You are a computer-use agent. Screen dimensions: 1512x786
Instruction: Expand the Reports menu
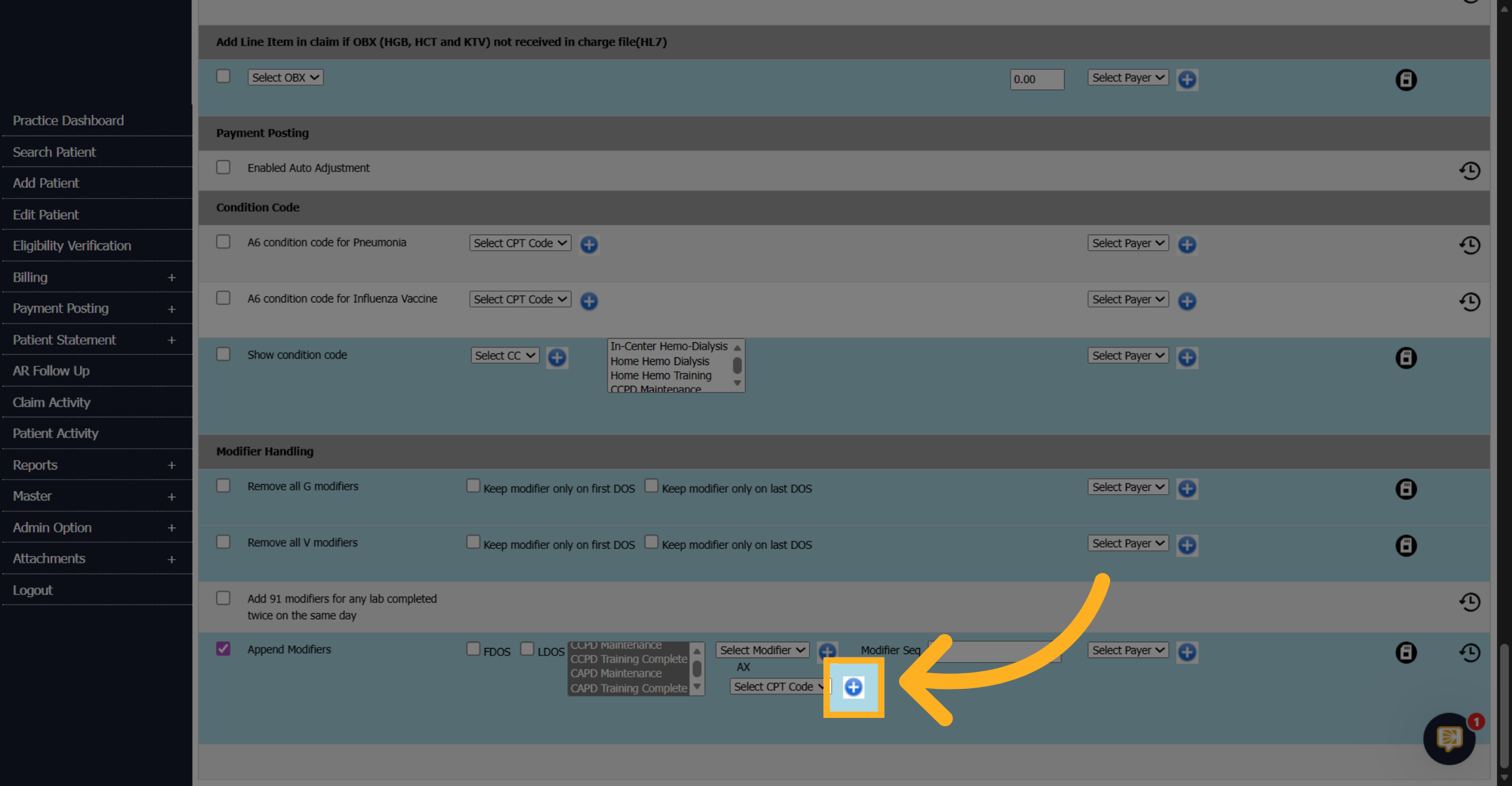[96, 465]
